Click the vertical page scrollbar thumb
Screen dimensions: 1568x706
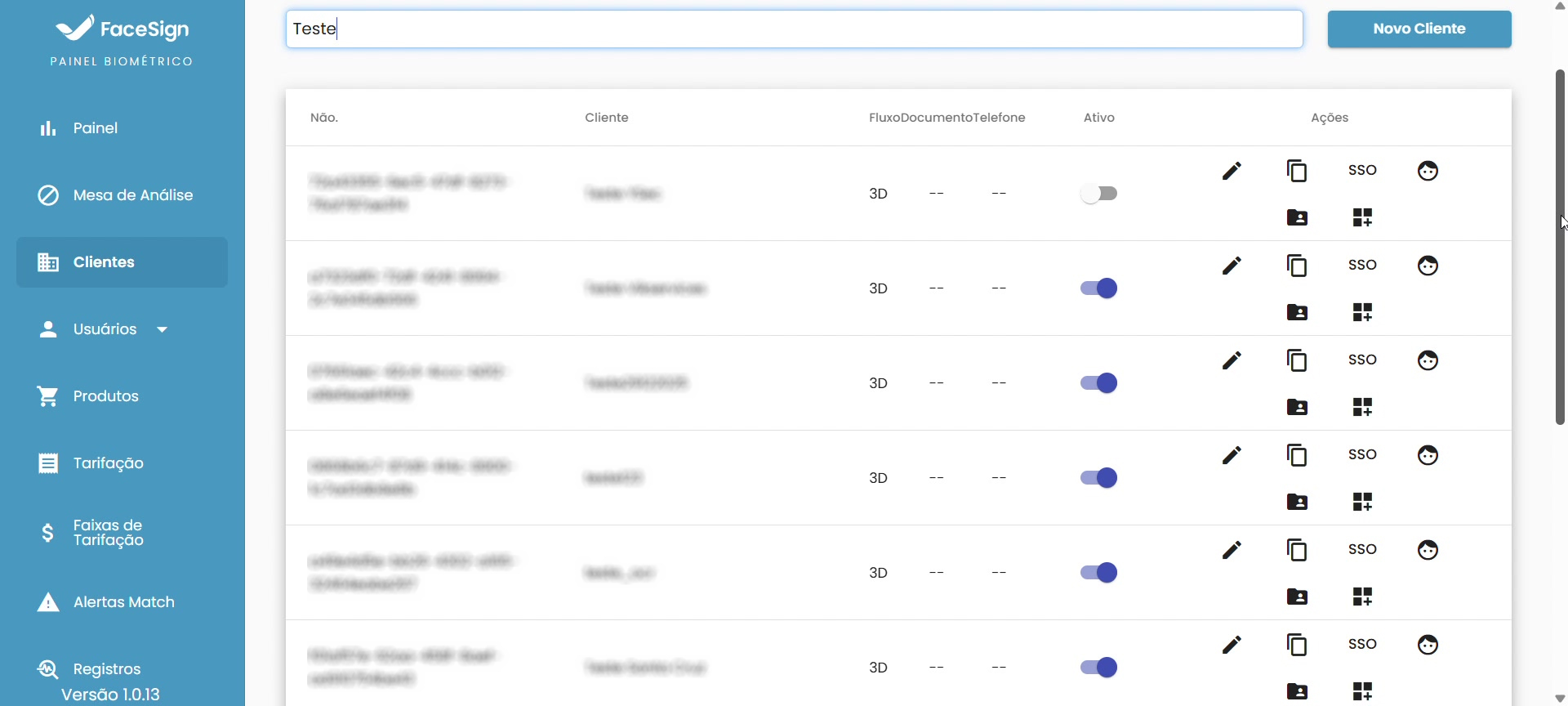point(1560,245)
